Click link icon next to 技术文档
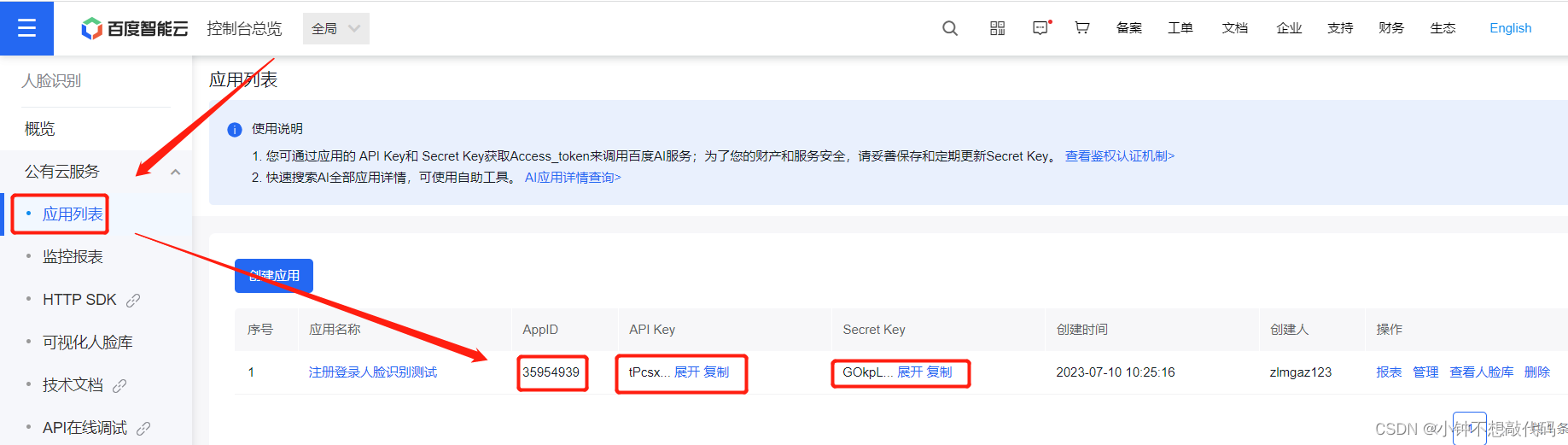Screen dimensions: 1568x445 [x=119, y=385]
